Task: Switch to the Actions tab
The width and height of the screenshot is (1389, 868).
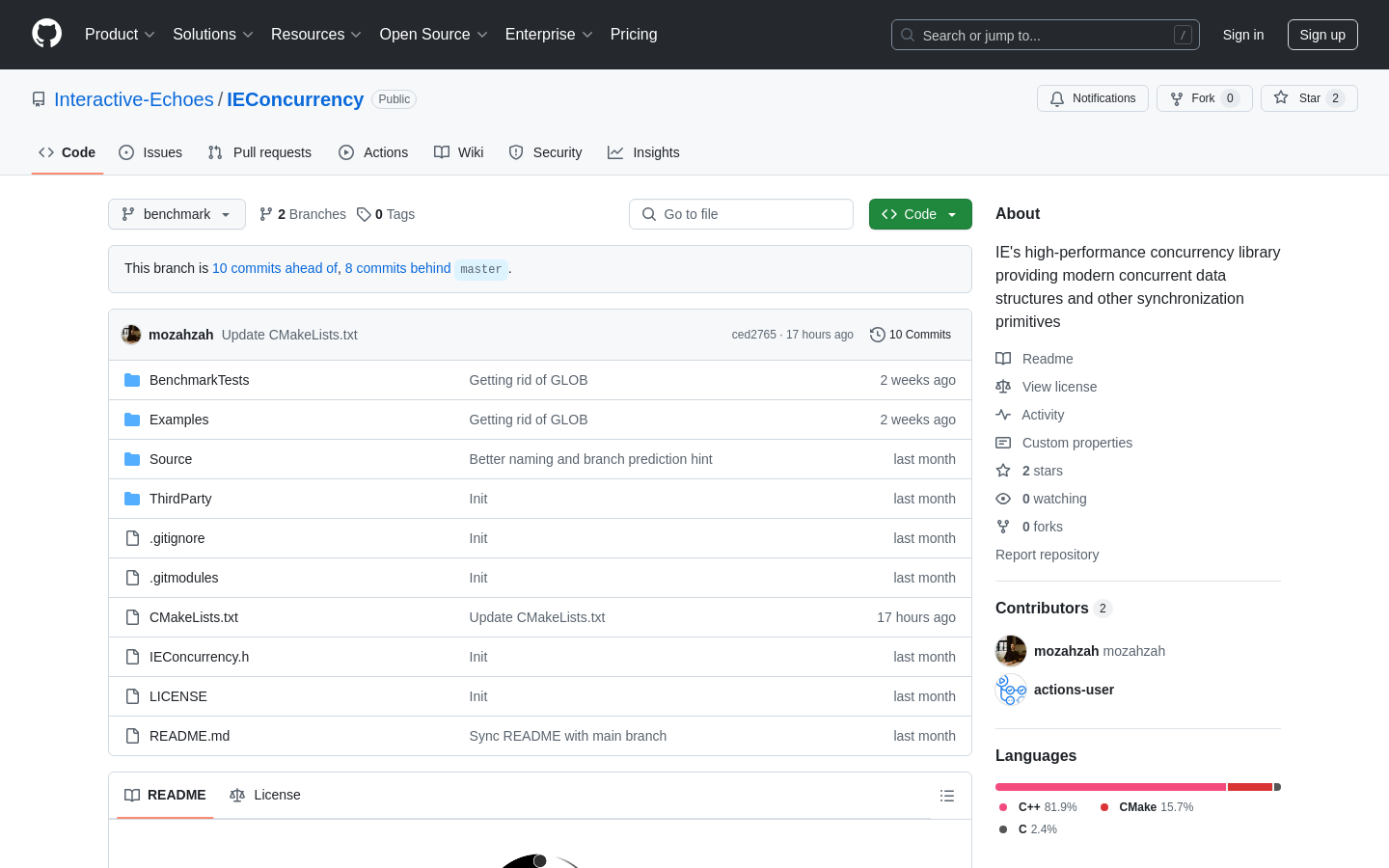Action: pos(373,152)
